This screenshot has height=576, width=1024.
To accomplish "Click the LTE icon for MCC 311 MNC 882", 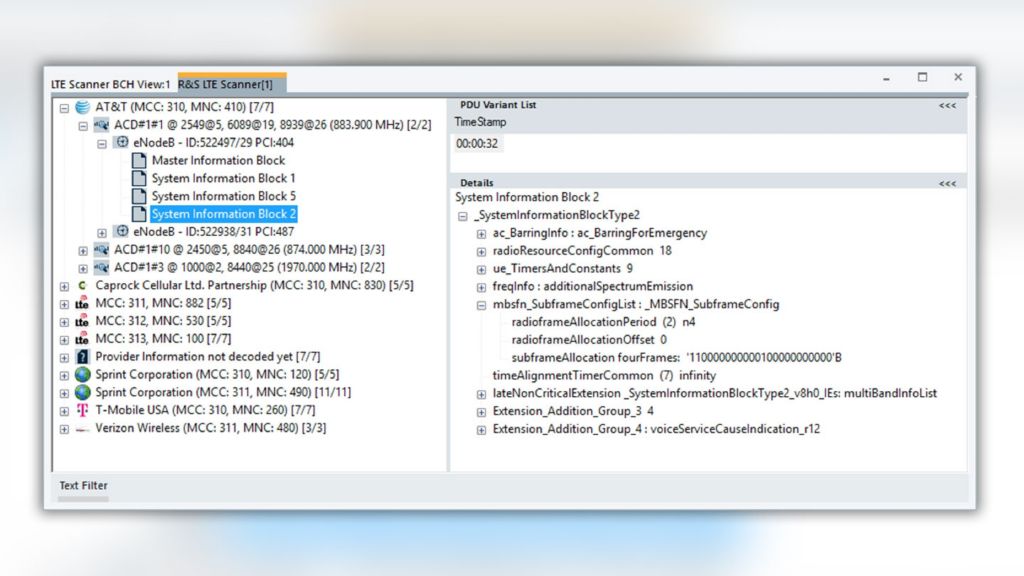I will [x=83, y=304].
